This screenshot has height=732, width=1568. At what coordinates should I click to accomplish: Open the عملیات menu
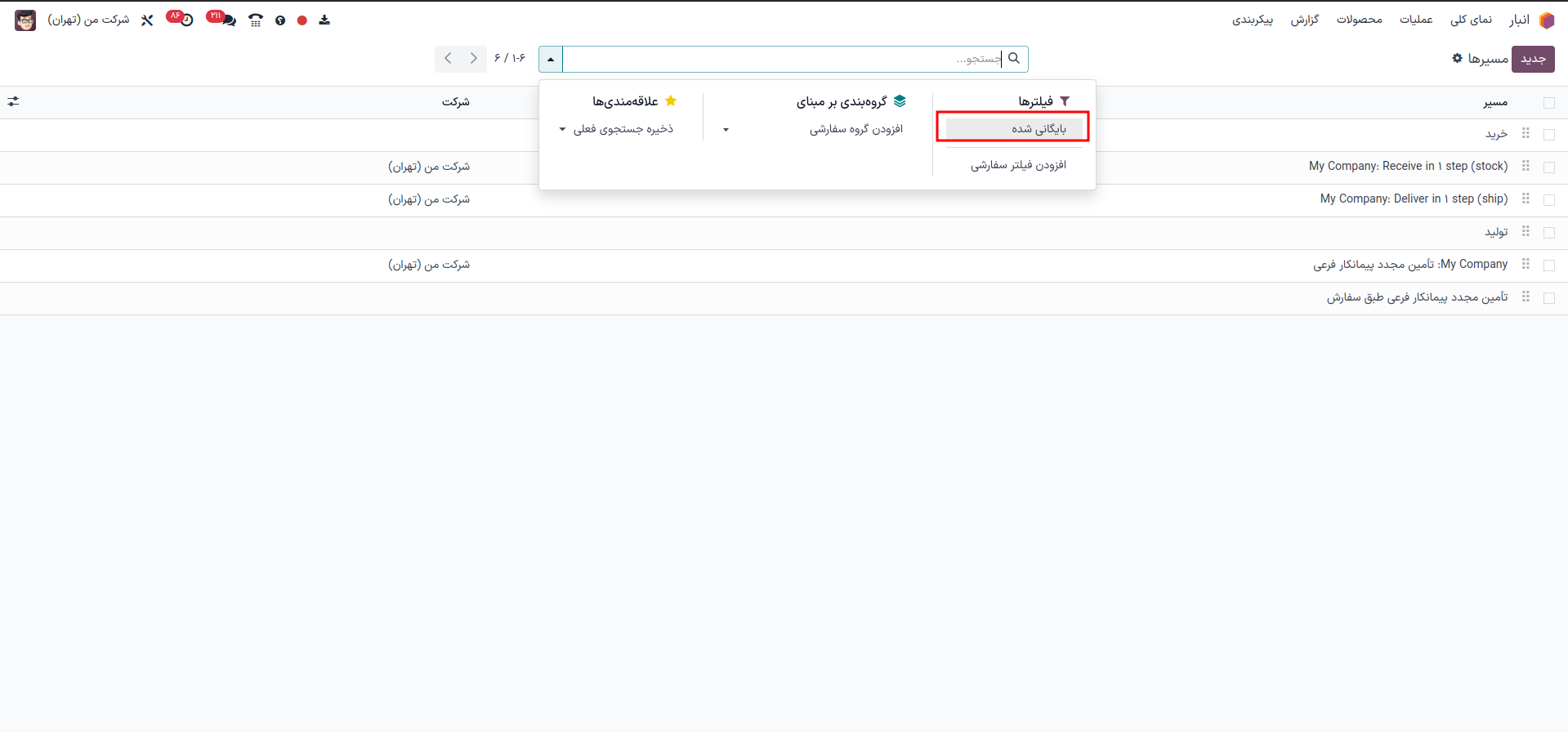point(1415,20)
